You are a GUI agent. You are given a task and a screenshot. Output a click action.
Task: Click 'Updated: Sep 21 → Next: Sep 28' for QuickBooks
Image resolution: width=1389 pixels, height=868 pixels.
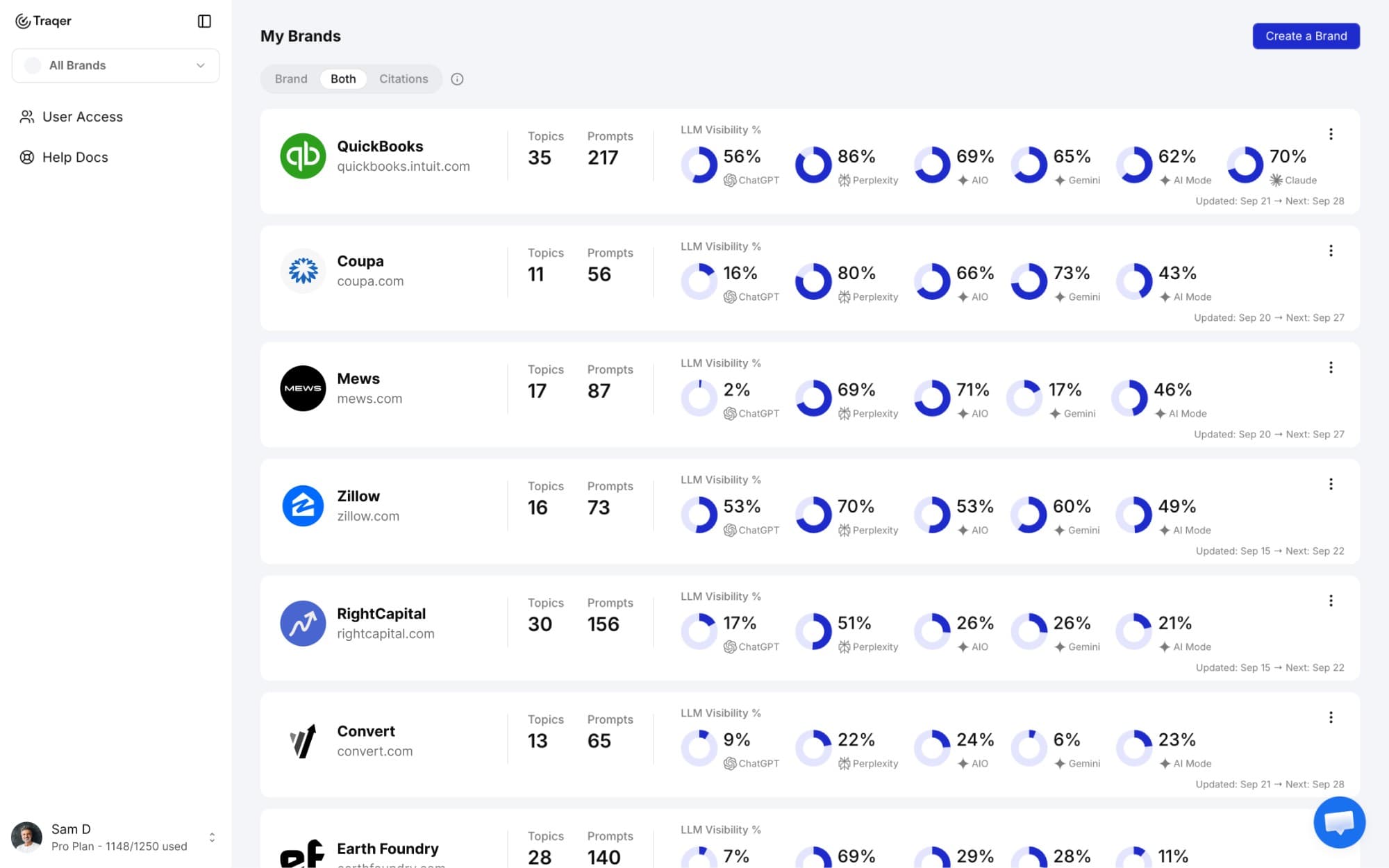[x=1270, y=201]
